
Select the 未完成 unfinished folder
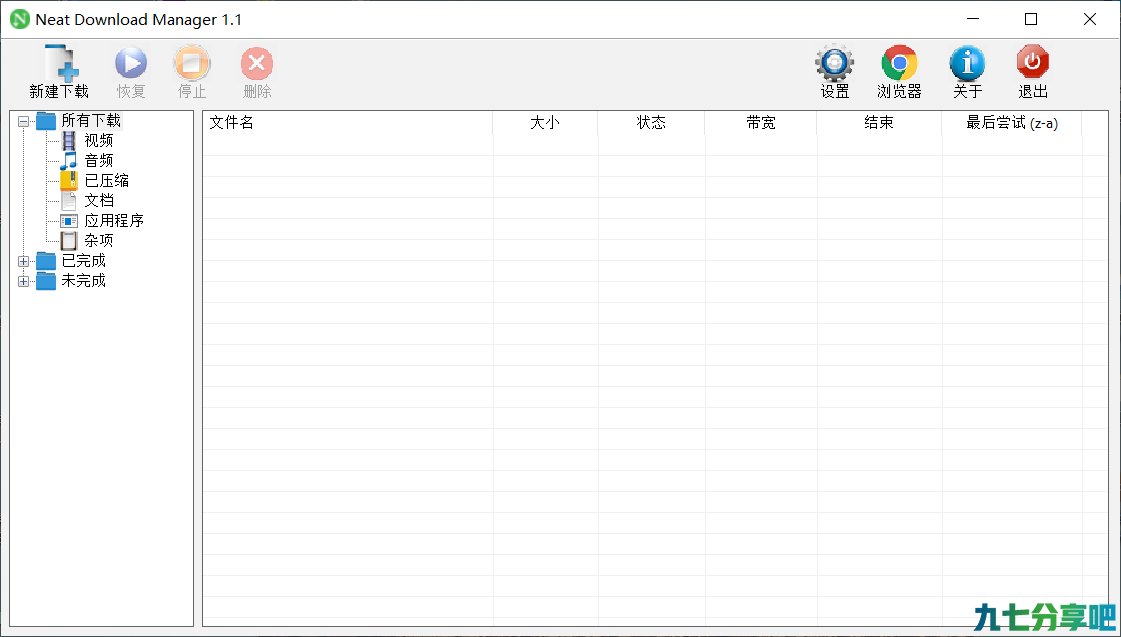click(x=84, y=281)
